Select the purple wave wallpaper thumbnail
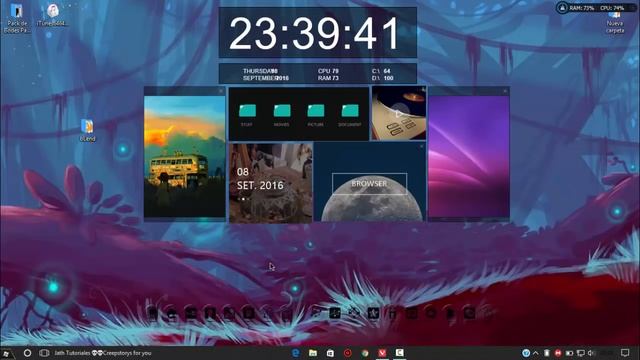The image size is (640, 360). point(469,157)
